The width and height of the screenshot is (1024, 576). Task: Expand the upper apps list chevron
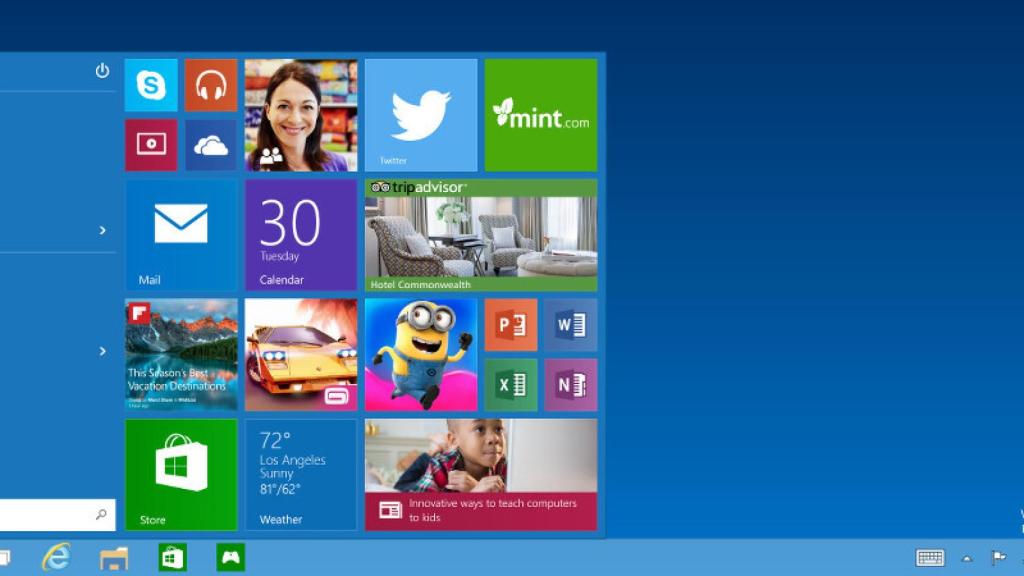pyautogui.click(x=104, y=229)
